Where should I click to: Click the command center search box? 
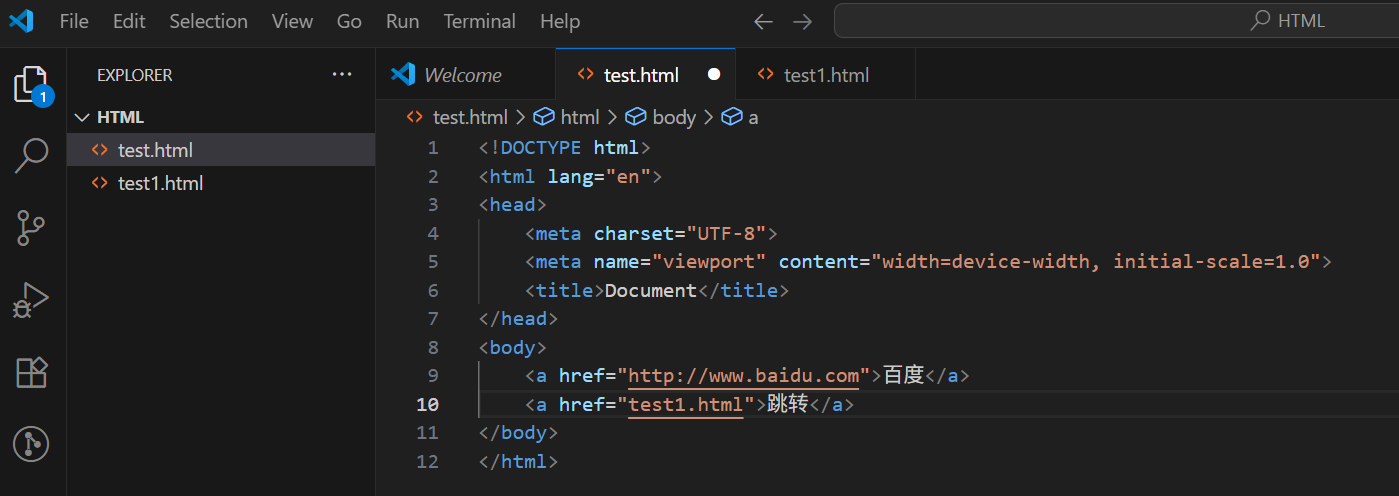(1116, 21)
